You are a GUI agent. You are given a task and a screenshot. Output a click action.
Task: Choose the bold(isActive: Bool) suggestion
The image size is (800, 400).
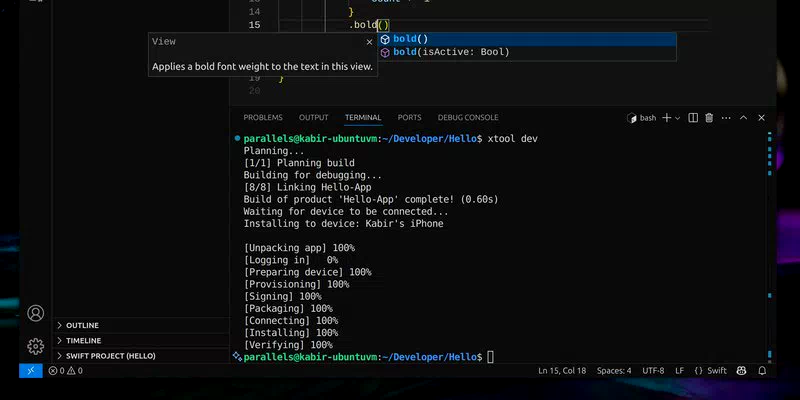[527, 53]
